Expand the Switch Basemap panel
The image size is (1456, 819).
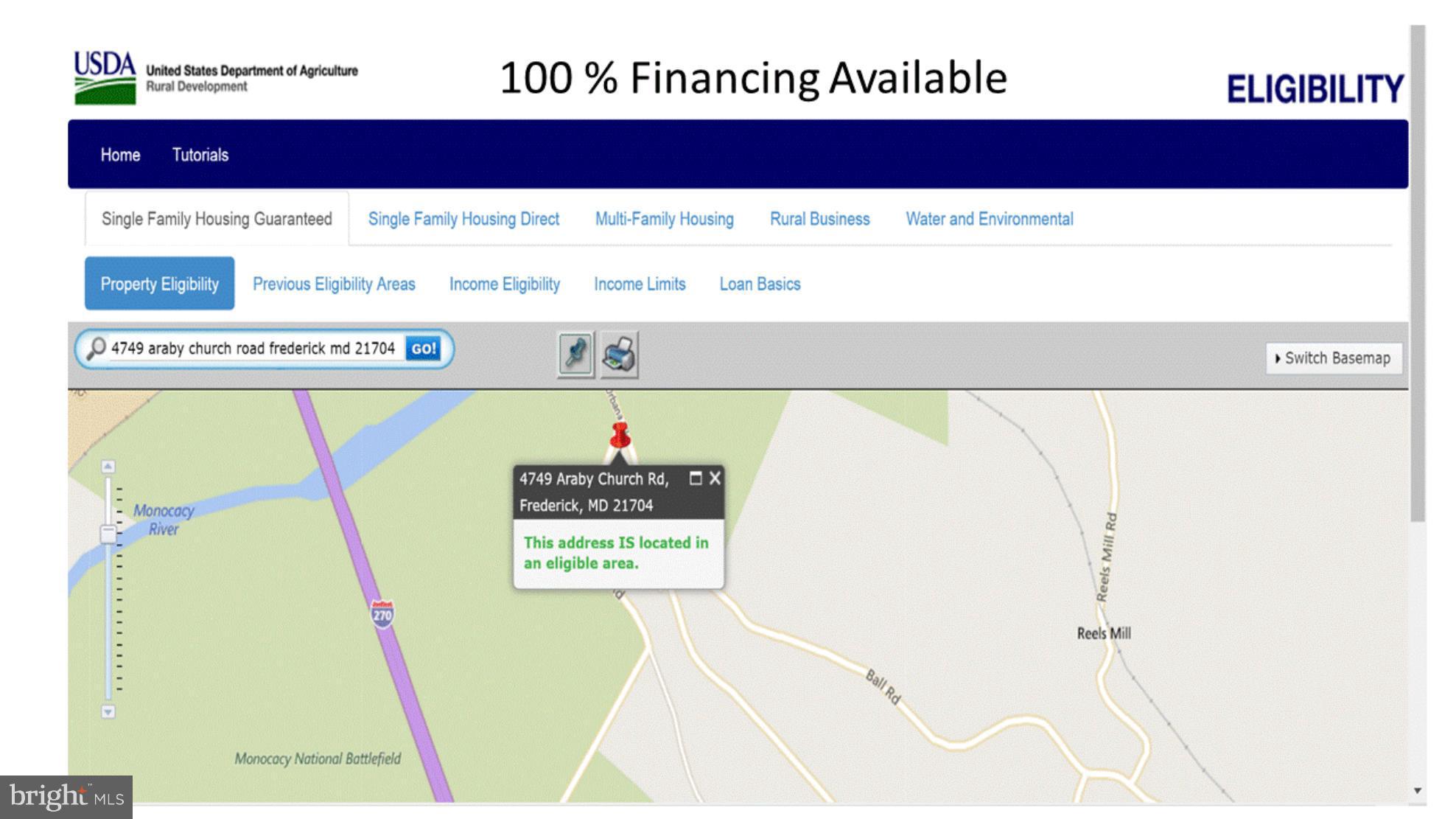[1334, 358]
